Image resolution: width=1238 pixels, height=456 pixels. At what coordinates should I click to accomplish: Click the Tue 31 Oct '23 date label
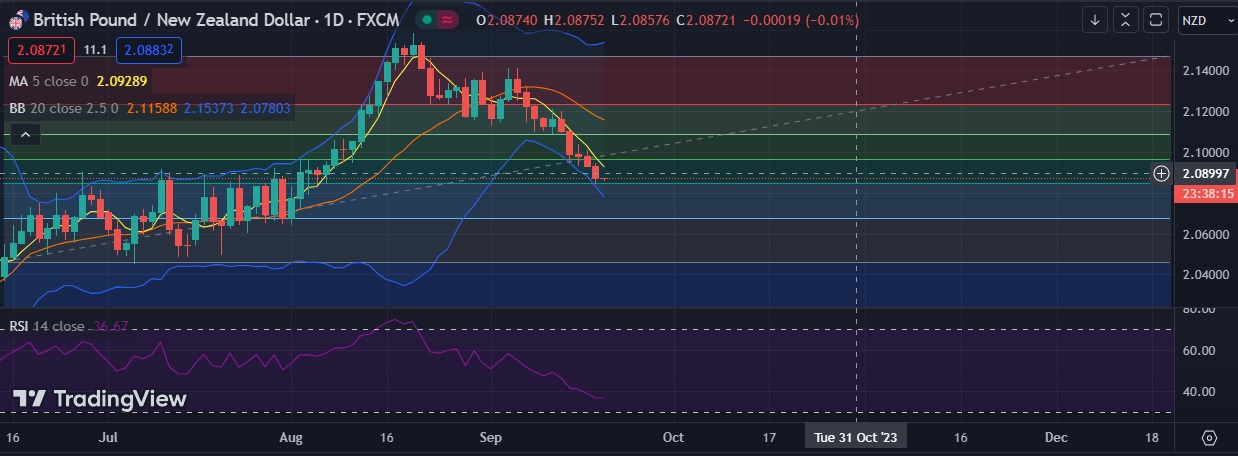[x=855, y=438]
